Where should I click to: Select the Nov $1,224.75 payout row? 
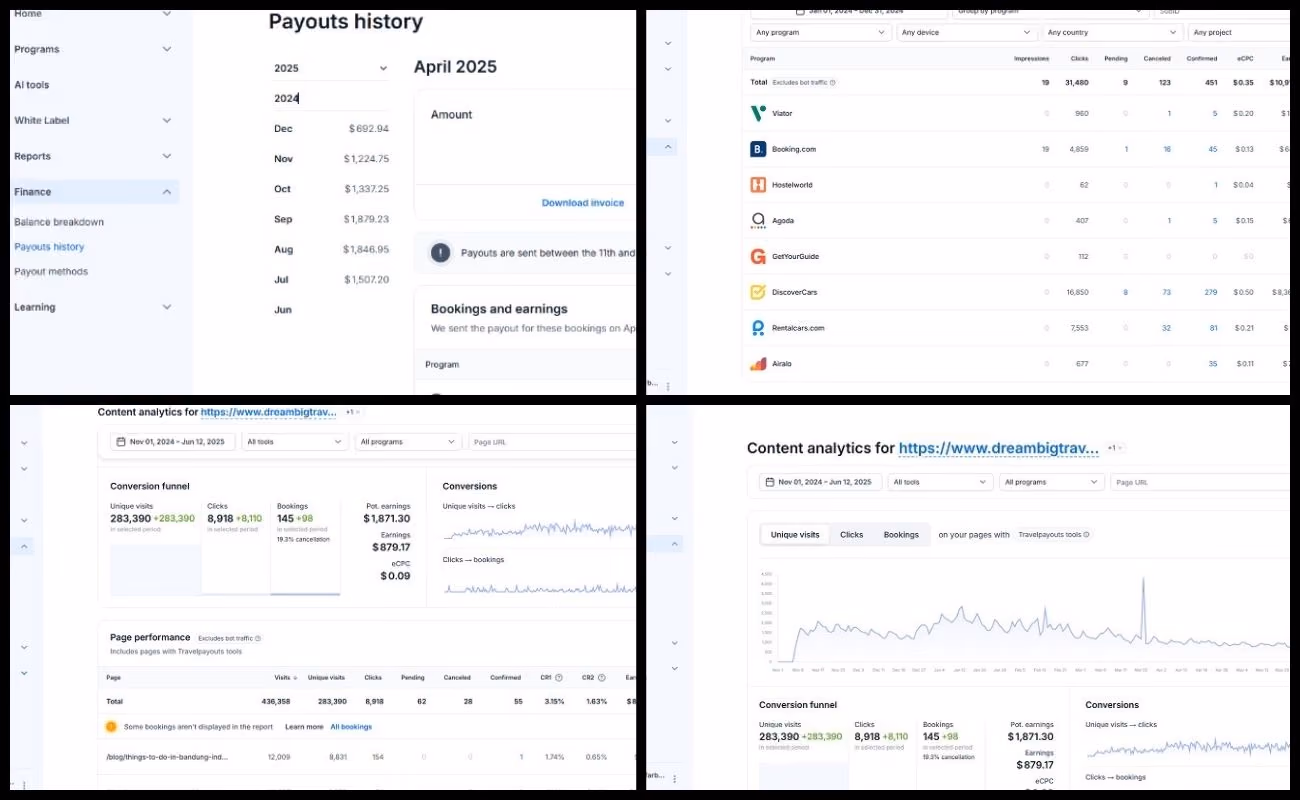tap(331, 159)
